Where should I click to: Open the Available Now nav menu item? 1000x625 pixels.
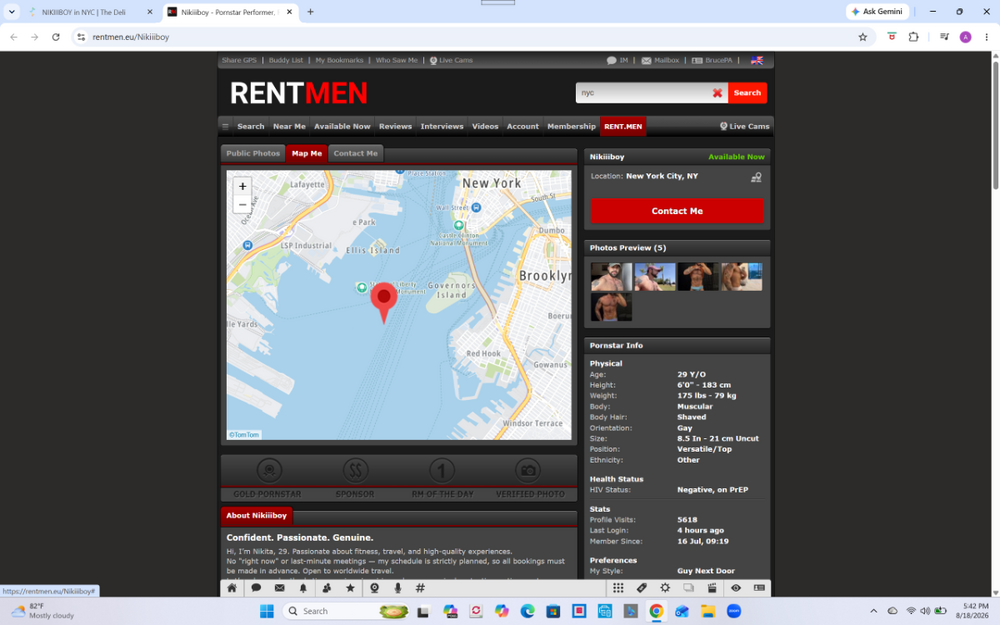point(342,126)
